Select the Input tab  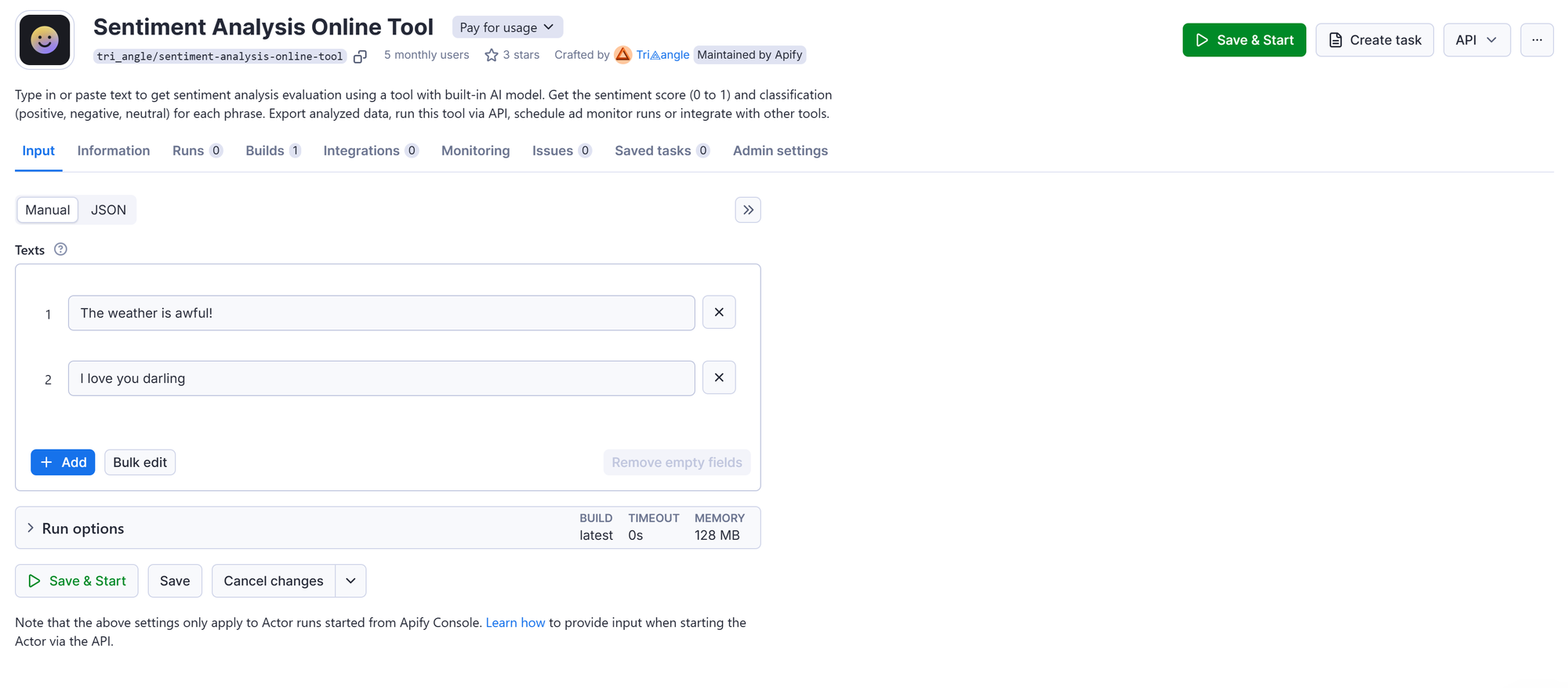coord(38,151)
